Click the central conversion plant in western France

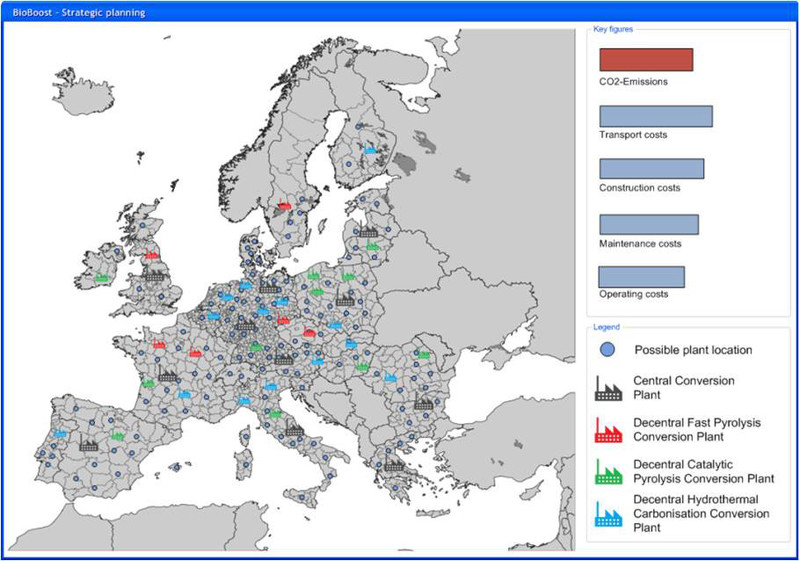[x=167, y=375]
